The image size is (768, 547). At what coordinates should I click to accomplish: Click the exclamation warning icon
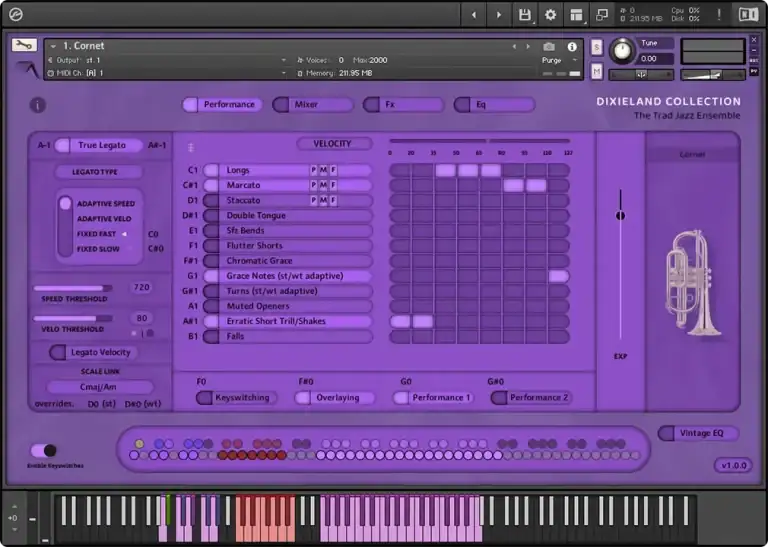[719, 15]
